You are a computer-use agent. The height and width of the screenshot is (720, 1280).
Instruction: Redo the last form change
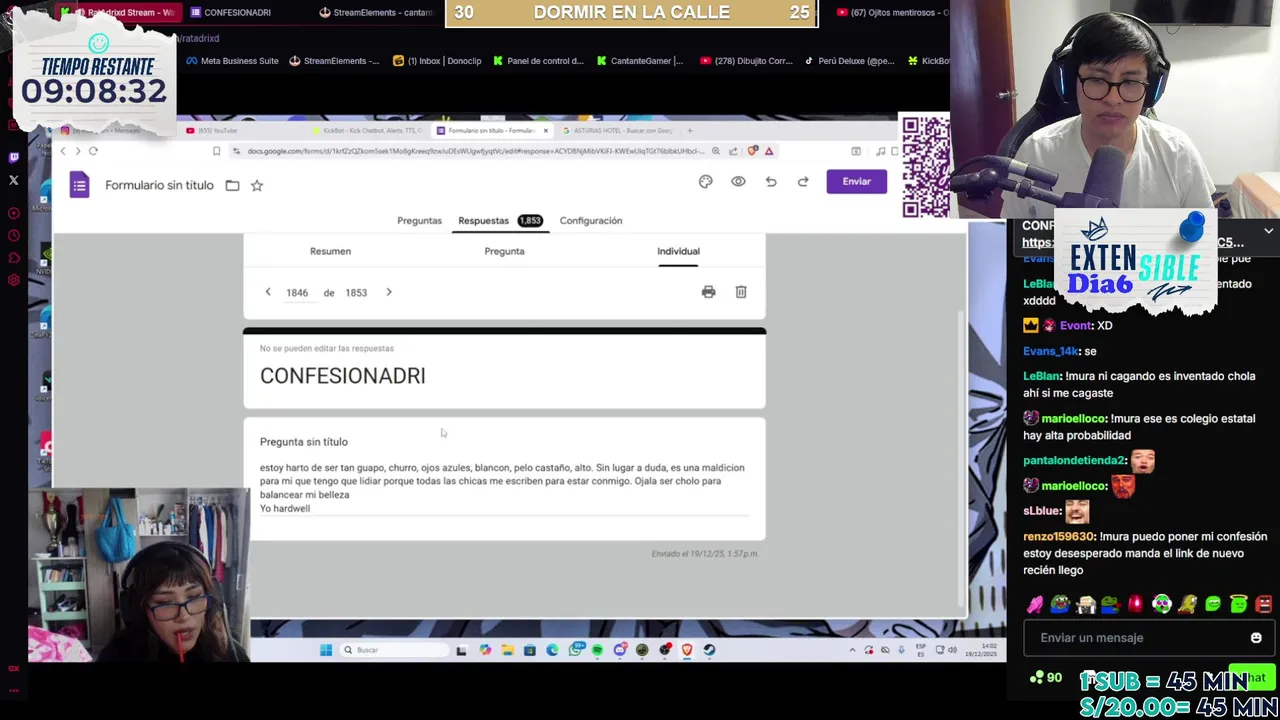(803, 181)
